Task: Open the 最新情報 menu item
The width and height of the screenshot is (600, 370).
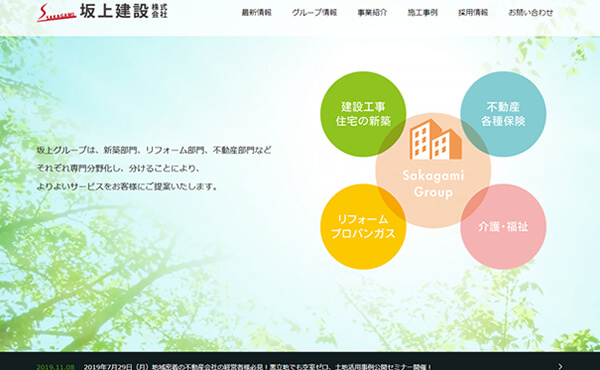Action: (256, 13)
